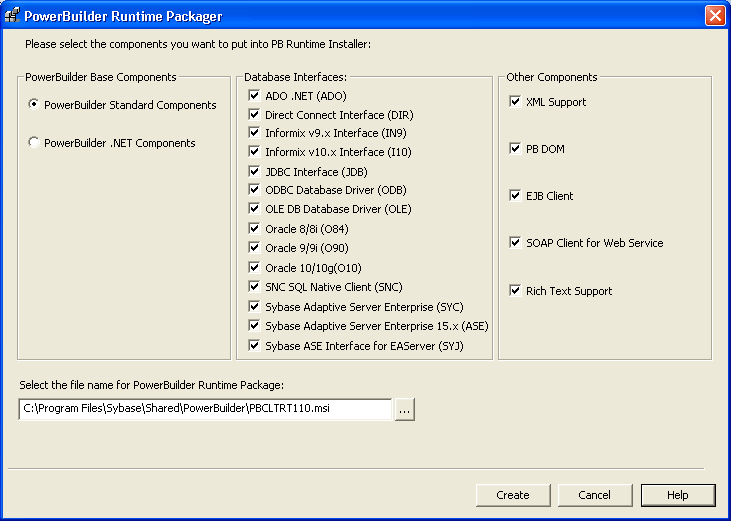The width and height of the screenshot is (731, 521).
Task: Click the runtime package file name field
Action: point(205,409)
